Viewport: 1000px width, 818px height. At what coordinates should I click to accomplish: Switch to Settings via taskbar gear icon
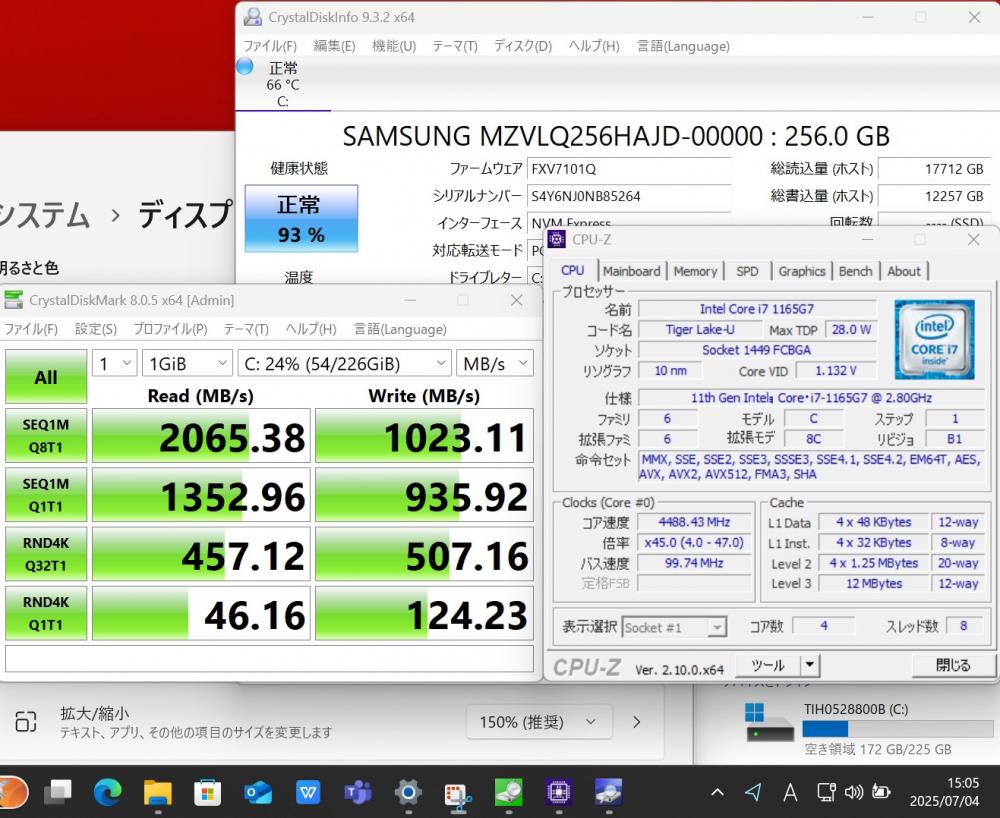click(408, 792)
